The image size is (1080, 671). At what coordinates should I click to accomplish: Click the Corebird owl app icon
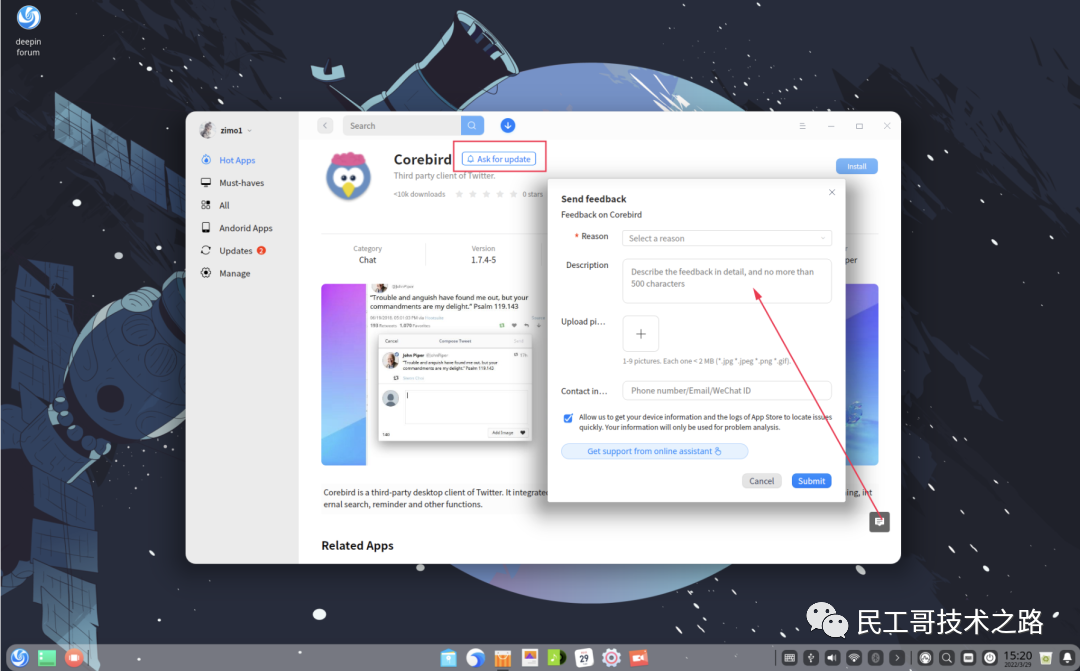click(x=349, y=176)
